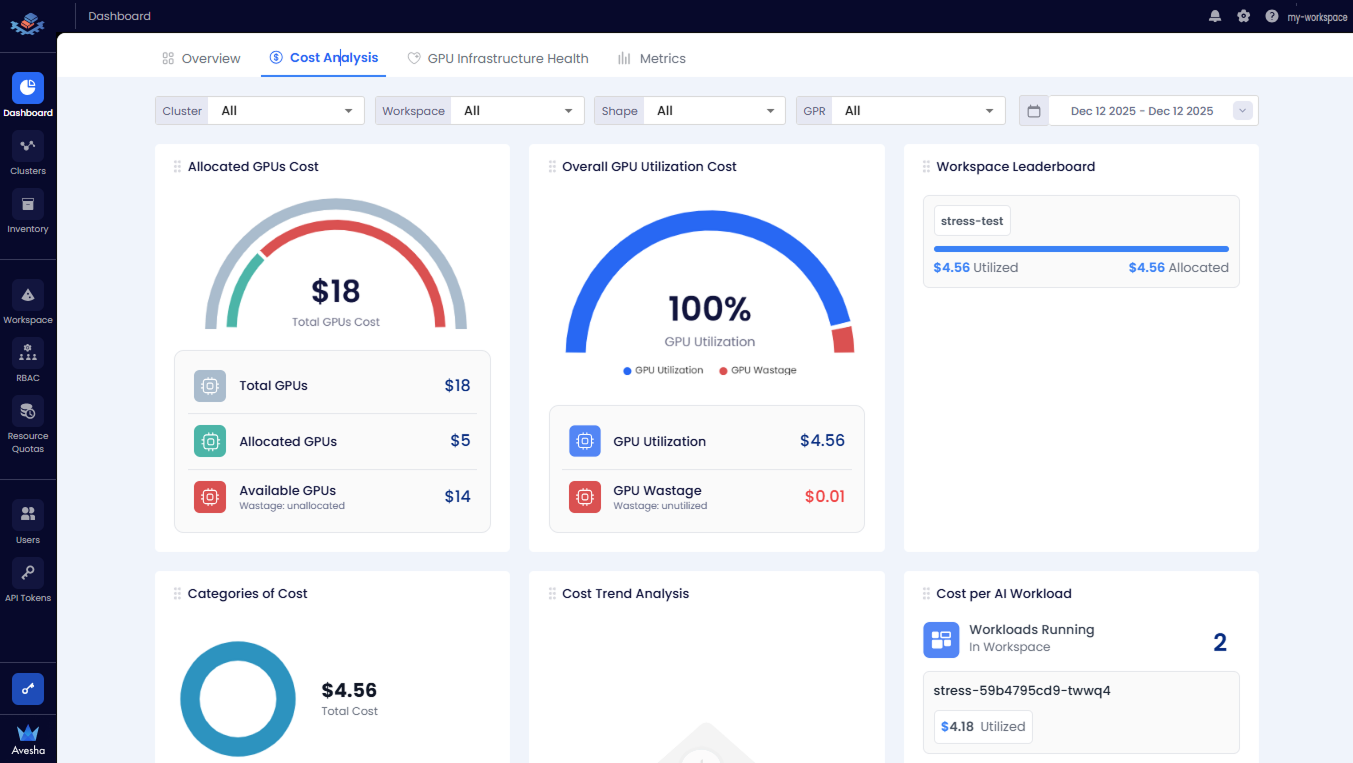1353x763 pixels.
Task: Open Resource Quotas from the sidebar
Action: tap(27, 418)
